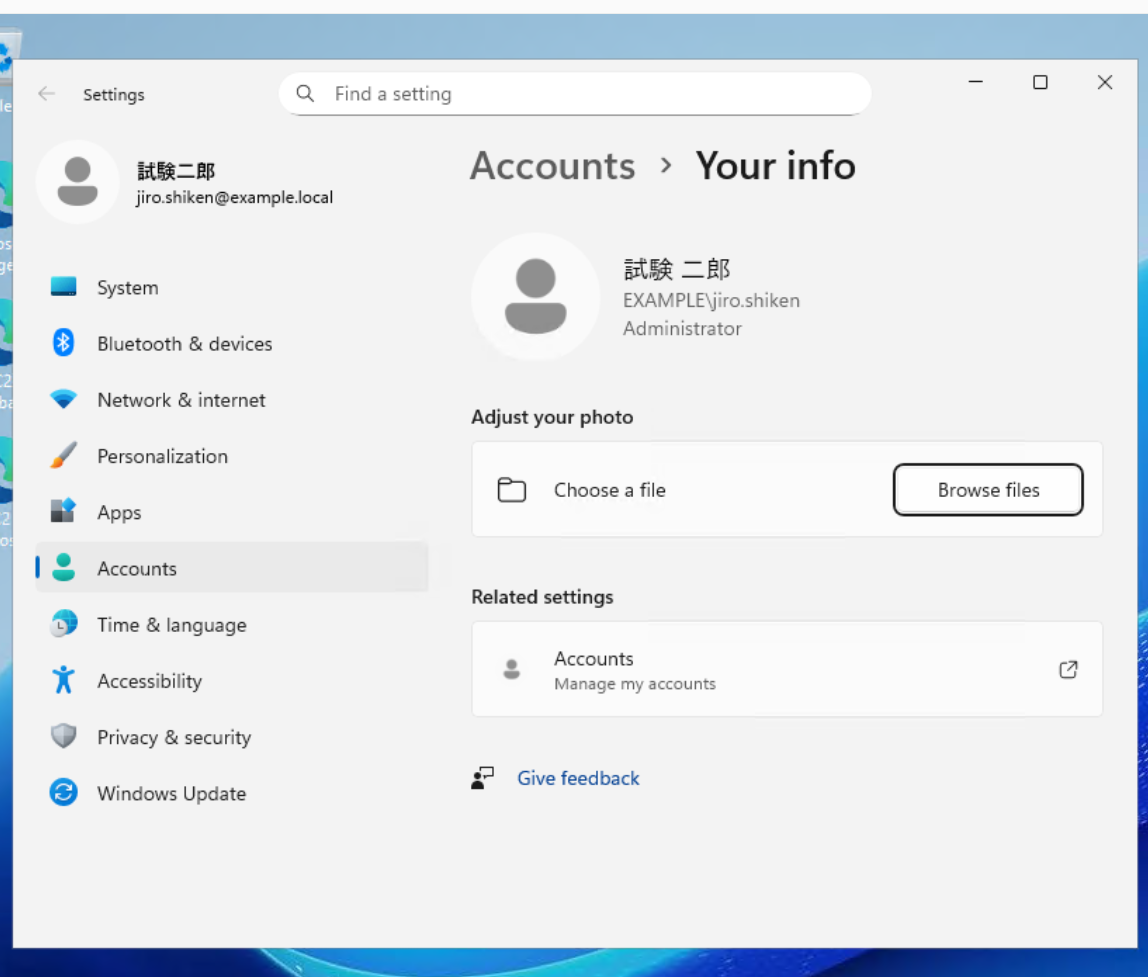Click the Accessibility figure icon
This screenshot has width=1148, height=977.
[x=64, y=681]
